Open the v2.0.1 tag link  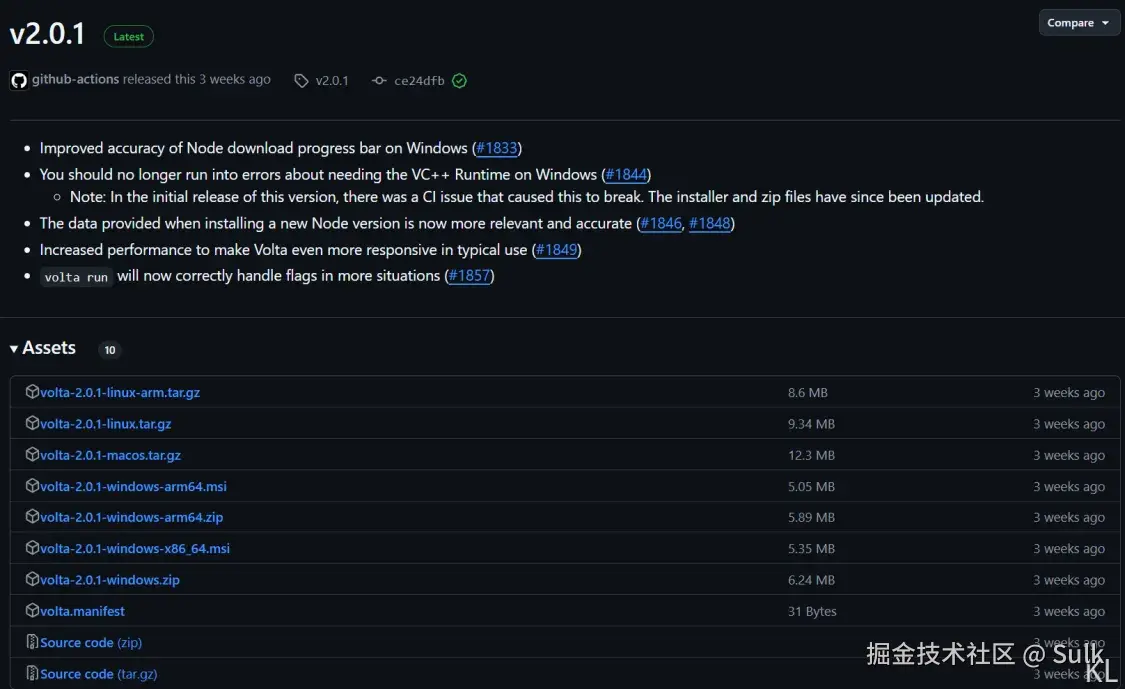[x=331, y=80]
